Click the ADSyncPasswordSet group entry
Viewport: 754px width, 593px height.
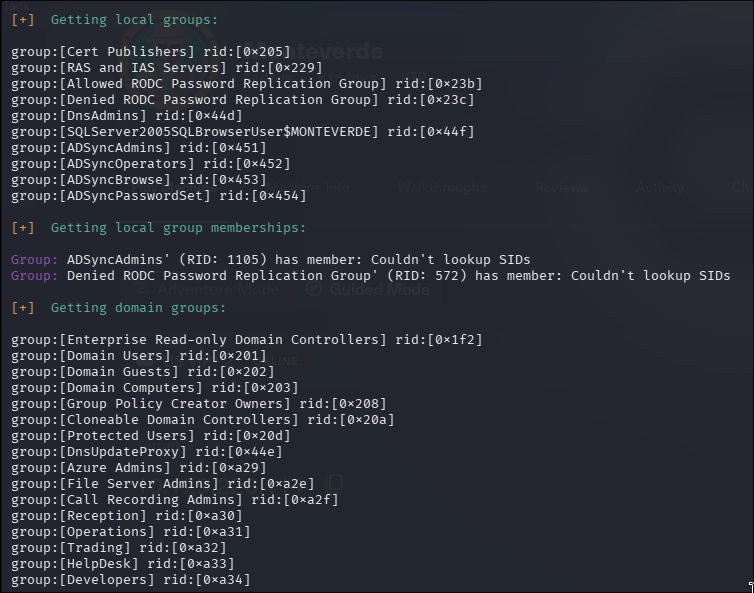(x=159, y=196)
